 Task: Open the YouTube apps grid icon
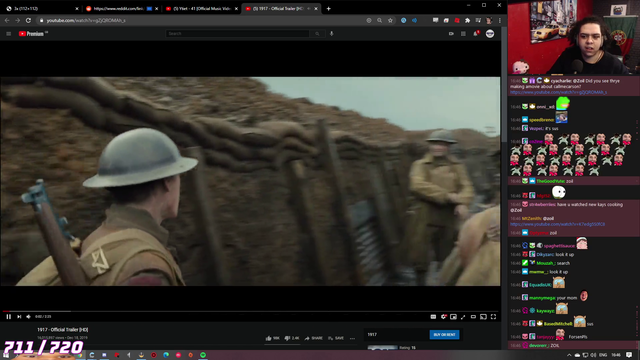[x=463, y=34]
